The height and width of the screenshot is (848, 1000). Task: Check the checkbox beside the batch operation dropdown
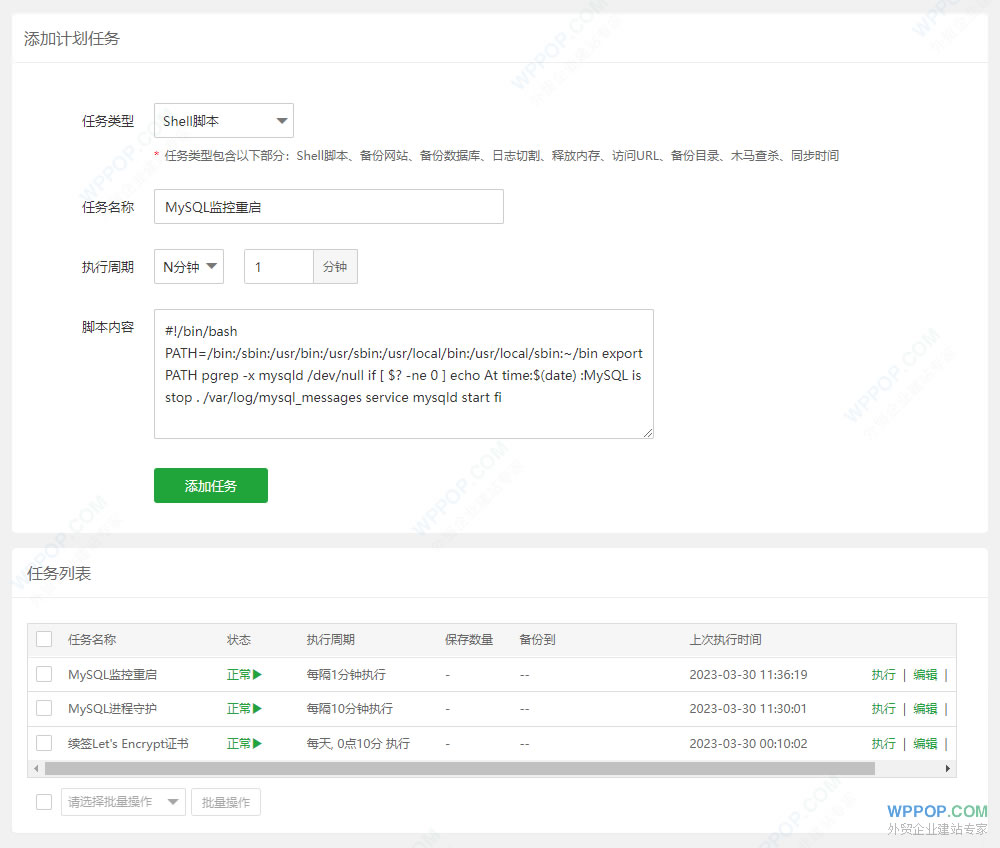coord(43,802)
